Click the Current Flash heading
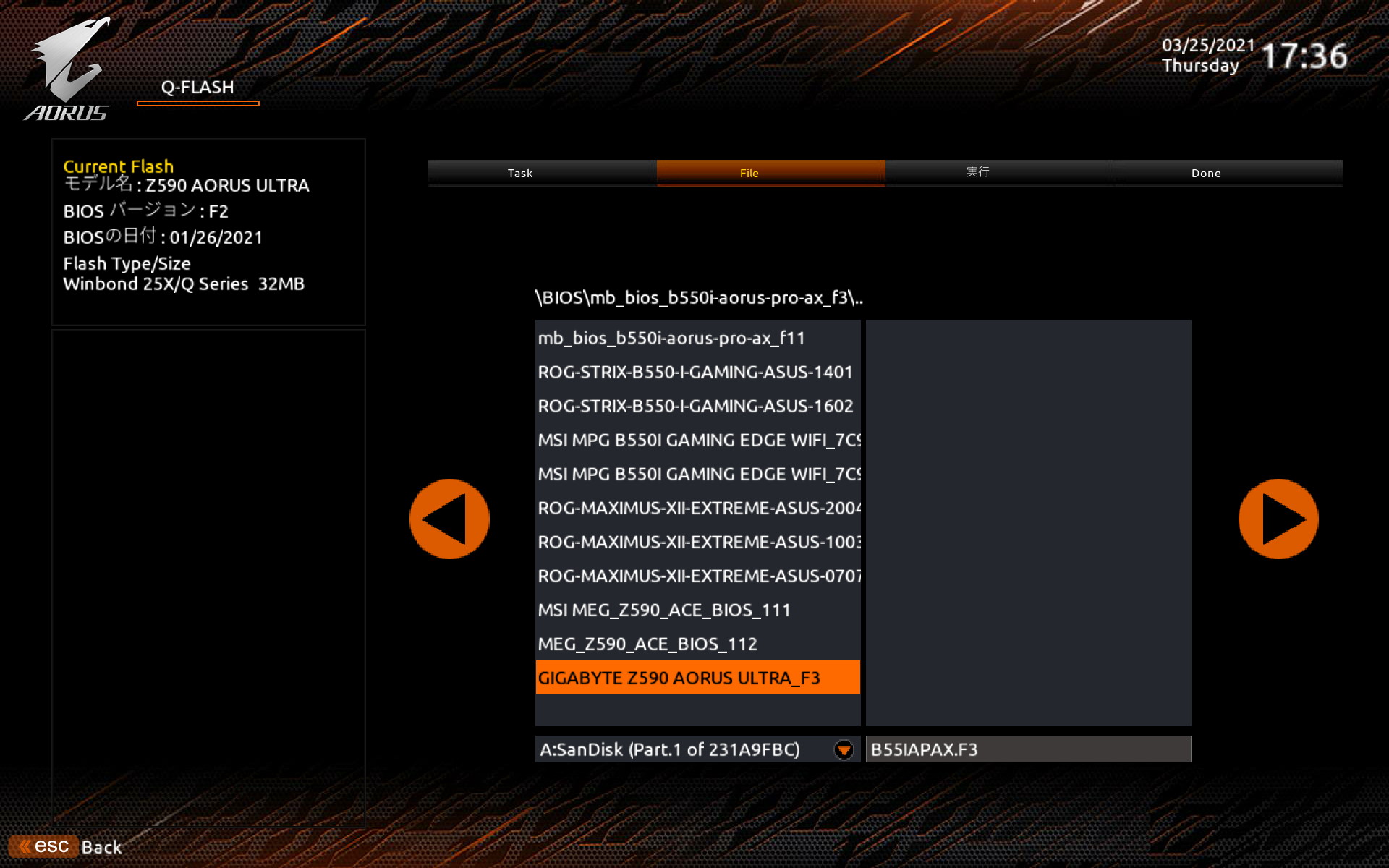The image size is (1389, 868). point(119,166)
